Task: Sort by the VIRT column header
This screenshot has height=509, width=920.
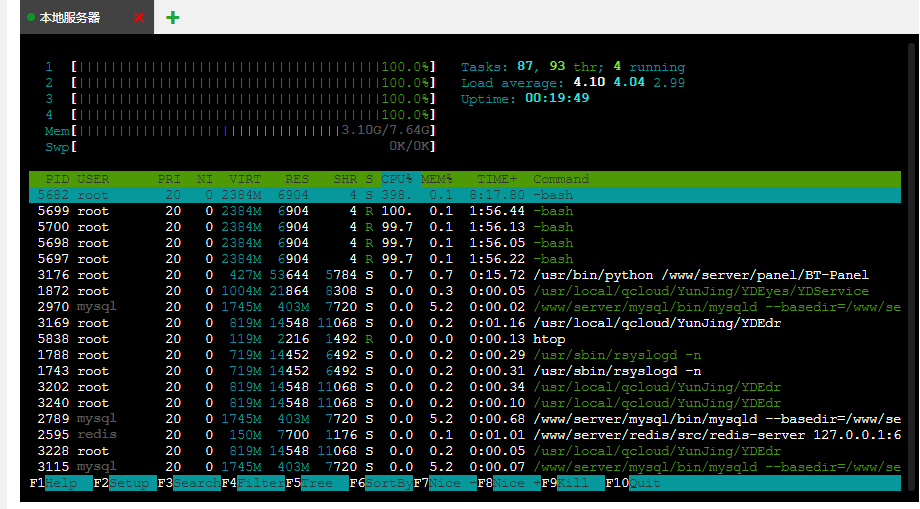Action: (245, 179)
